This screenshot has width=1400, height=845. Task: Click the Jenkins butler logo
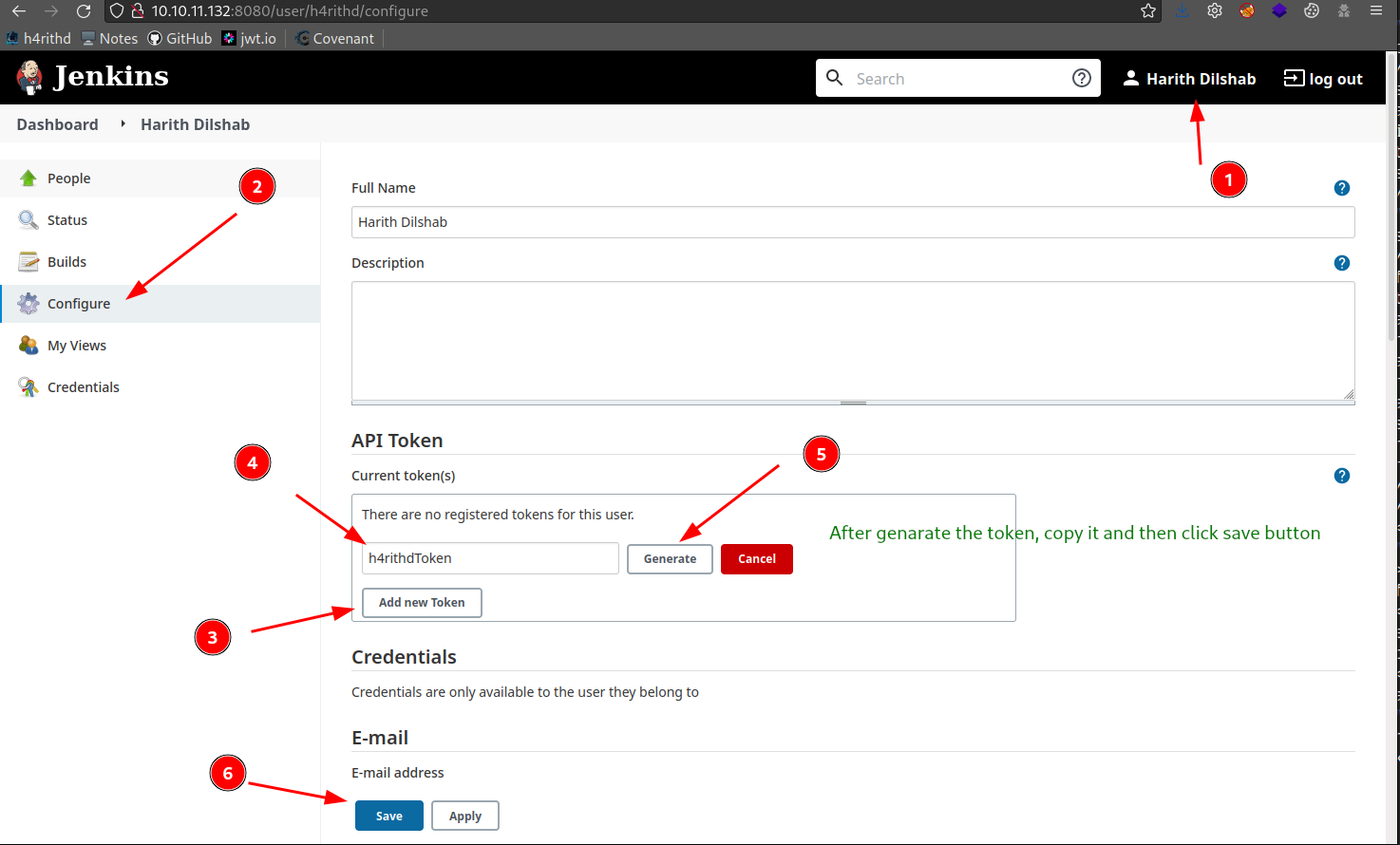click(29, 78)
